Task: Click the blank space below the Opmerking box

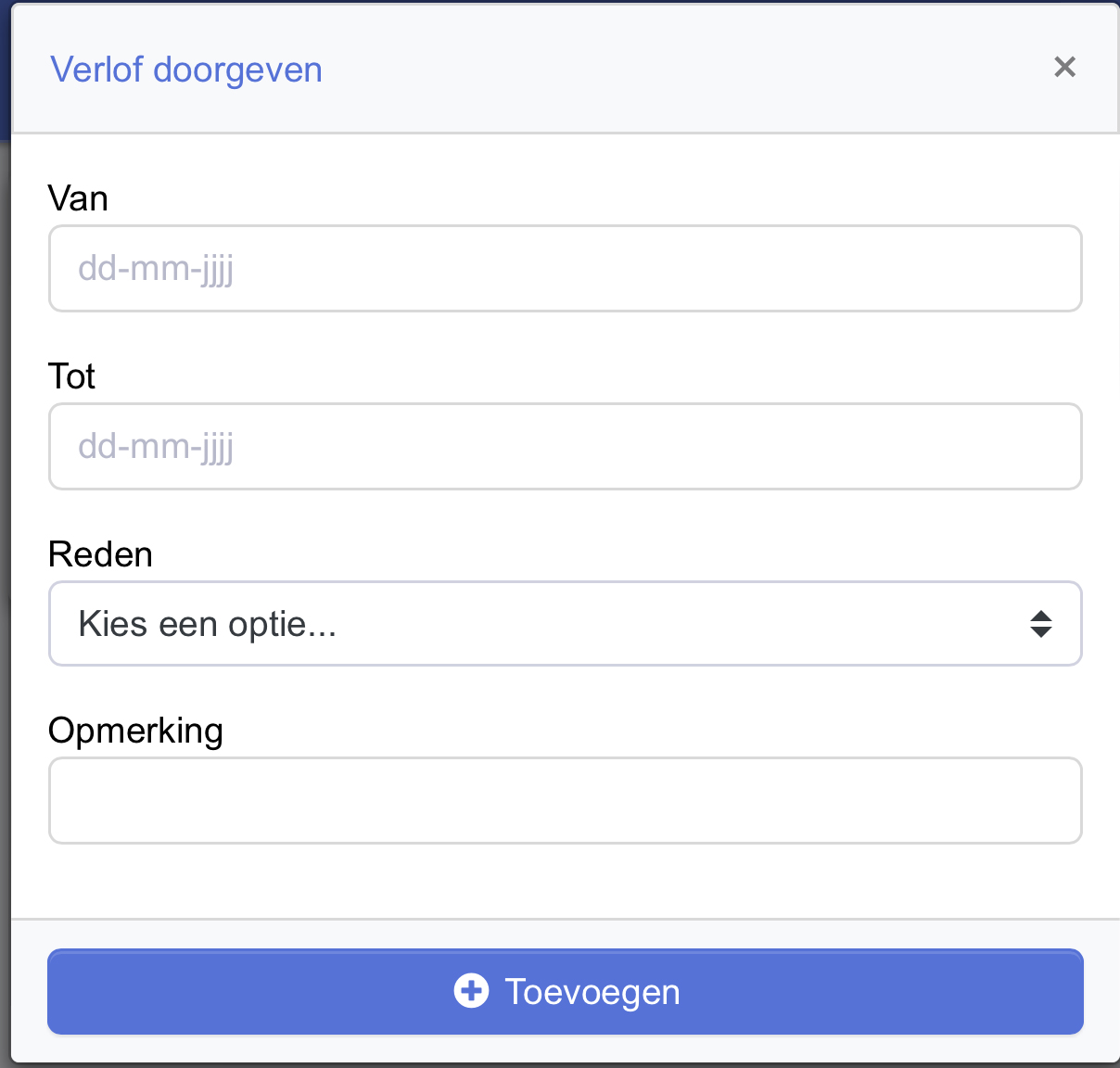Action: [565, 881]
